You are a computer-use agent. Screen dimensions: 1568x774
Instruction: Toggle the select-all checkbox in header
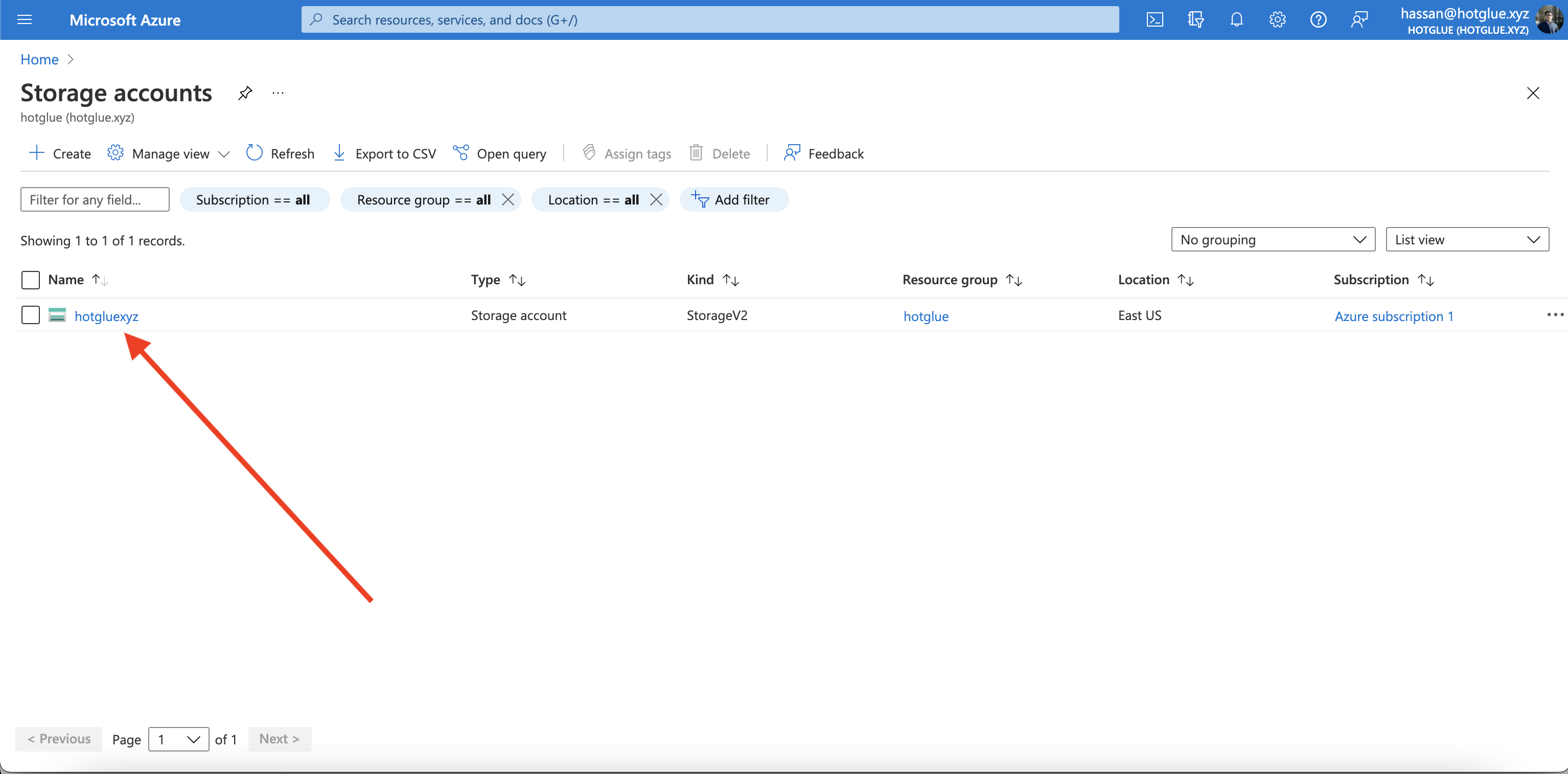tap(31, 280)
